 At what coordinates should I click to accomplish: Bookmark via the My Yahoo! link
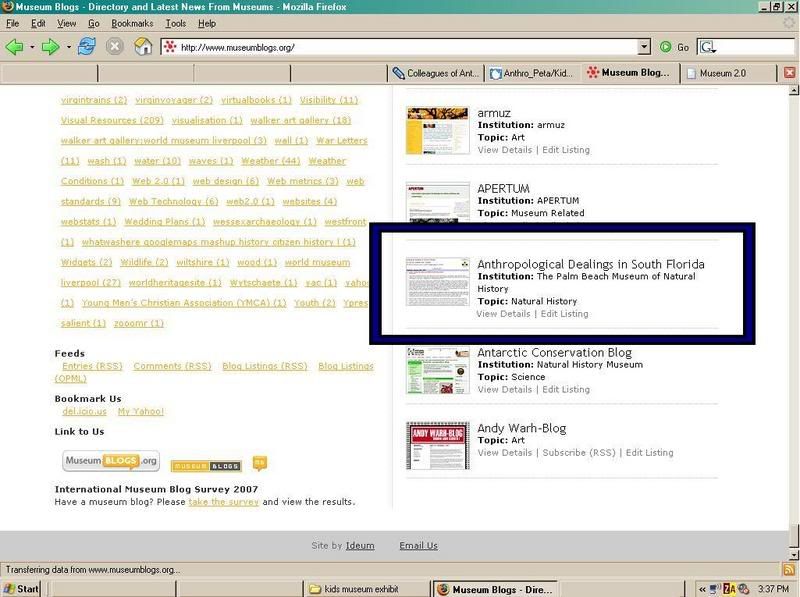coord(141,411)
